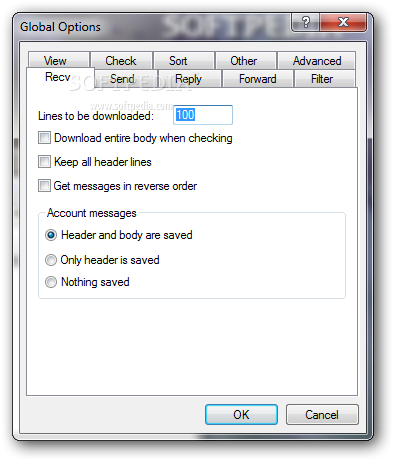Go to the Forward tab

click(x=257, y=79)
